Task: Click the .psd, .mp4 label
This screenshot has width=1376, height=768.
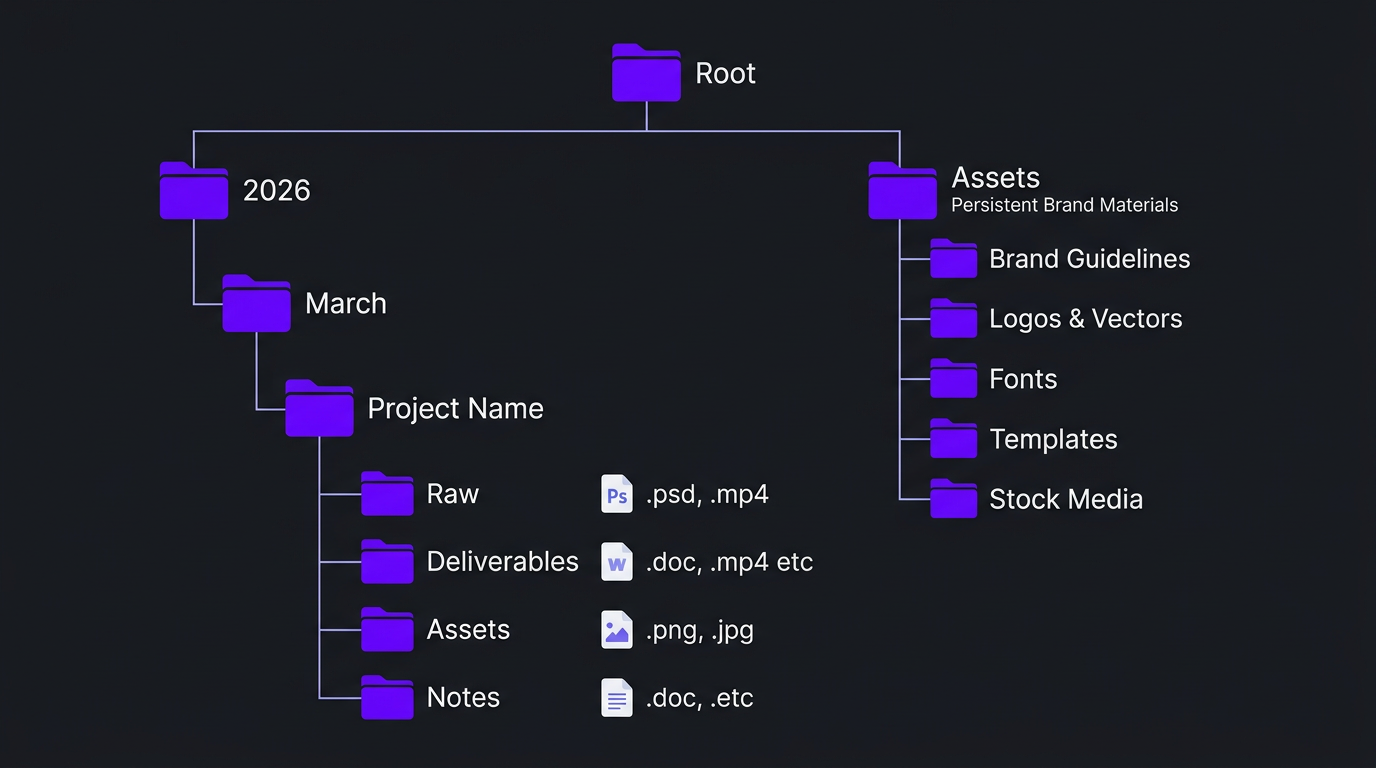Action: (709, 493)
